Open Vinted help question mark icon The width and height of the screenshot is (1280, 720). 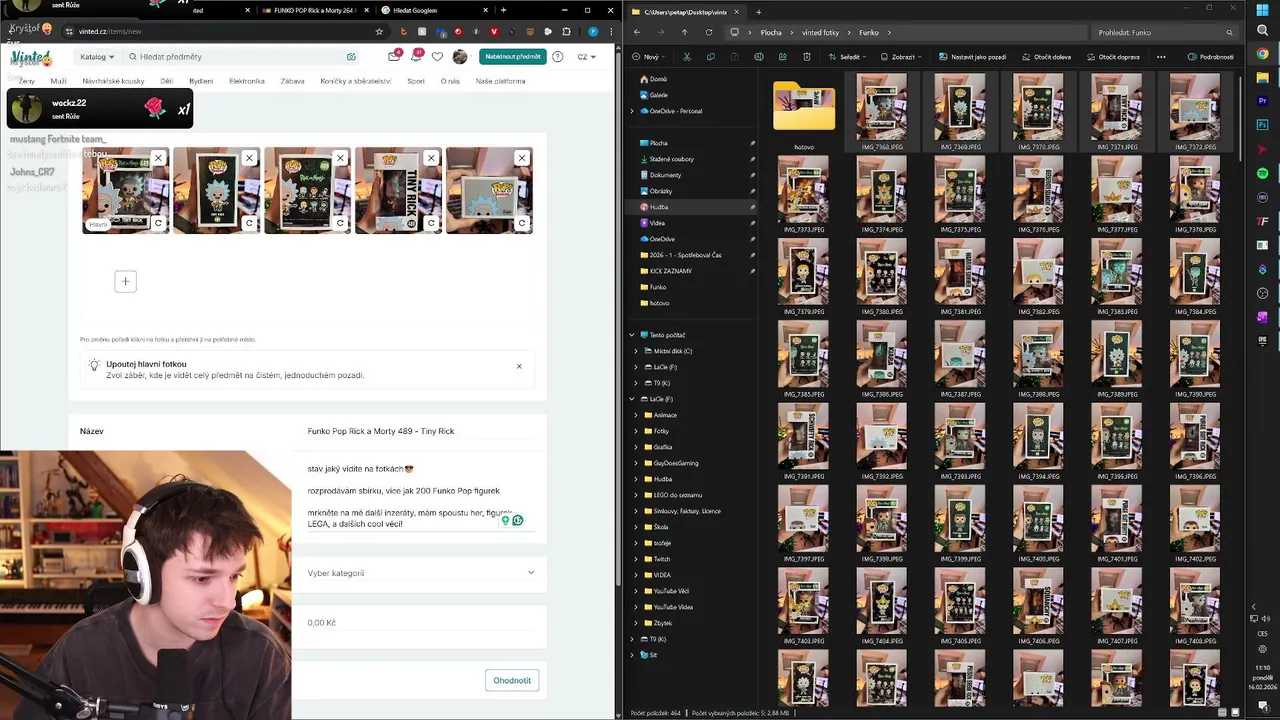tap(557, 57)
